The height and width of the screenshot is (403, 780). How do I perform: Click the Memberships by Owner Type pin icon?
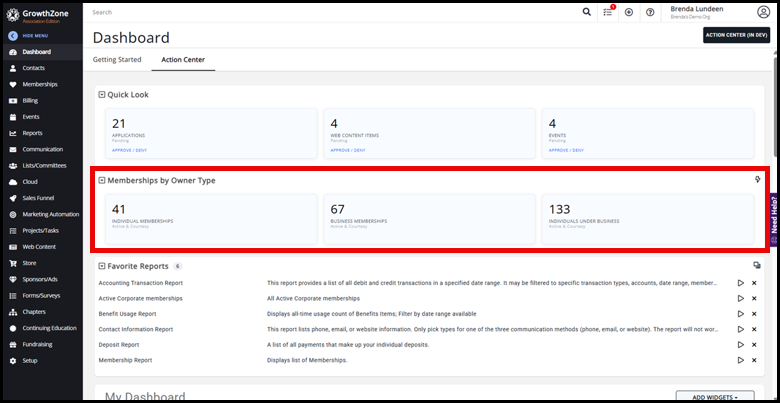[x=757, y=180]
